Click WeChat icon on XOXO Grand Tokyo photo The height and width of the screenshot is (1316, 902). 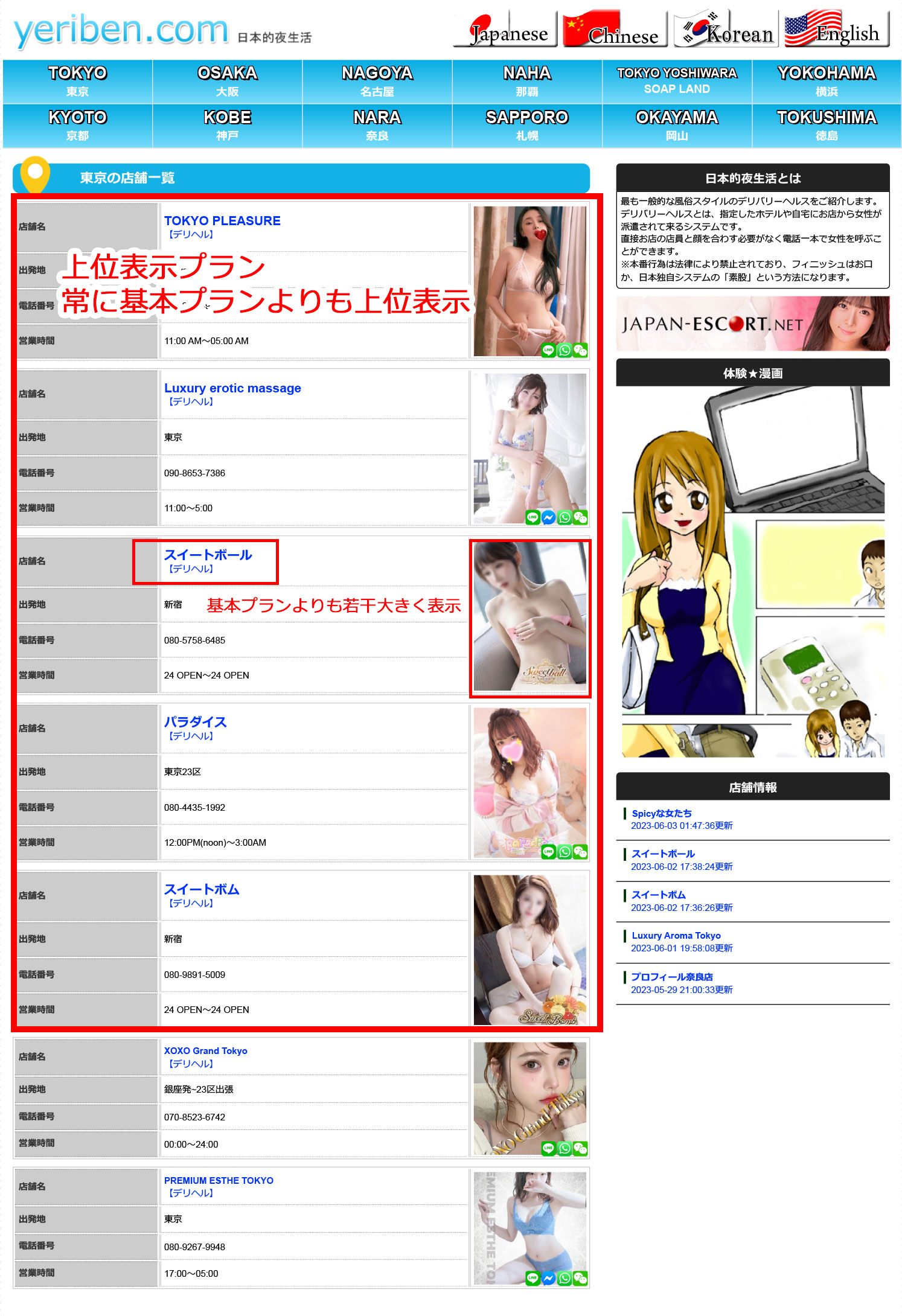tap(580, 1148)
